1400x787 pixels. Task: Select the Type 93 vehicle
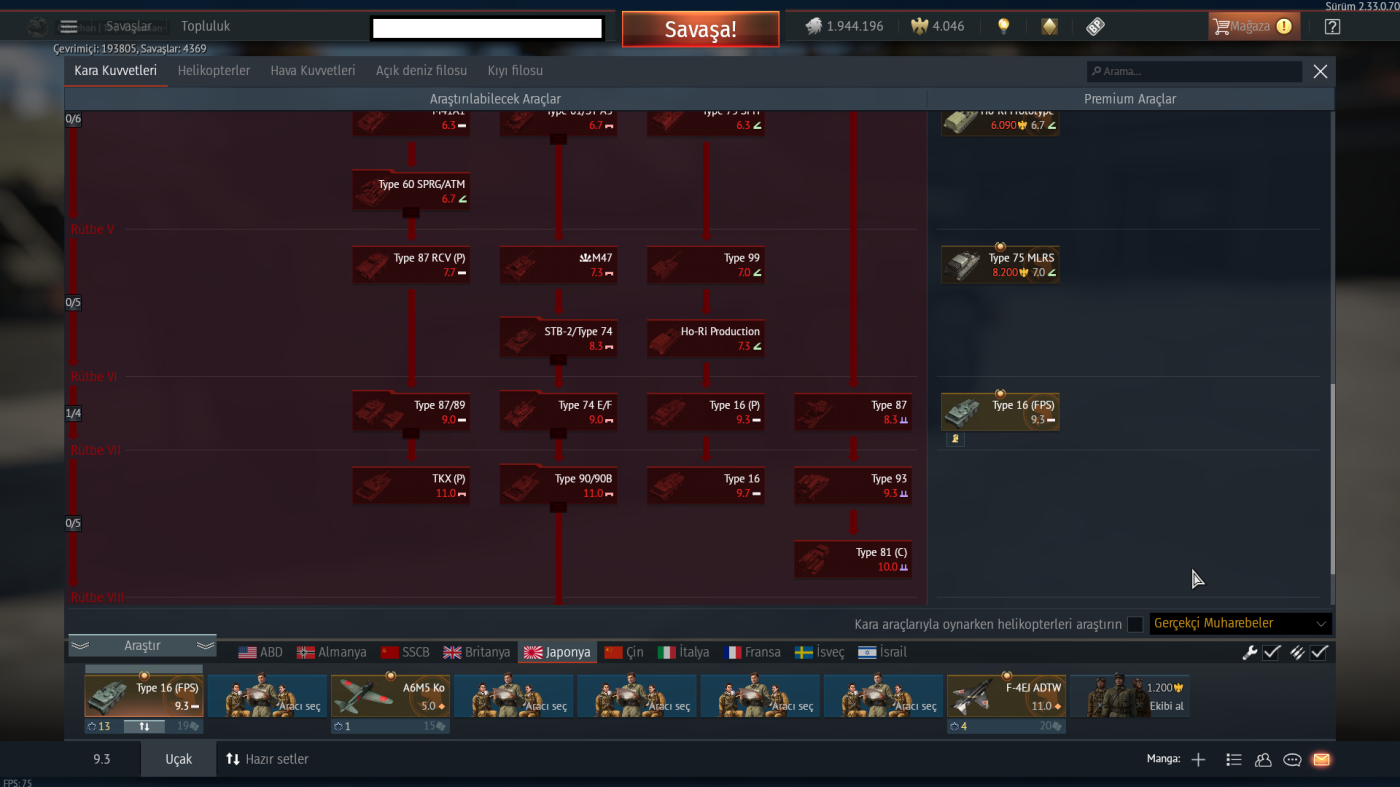(x=853, y=486)
